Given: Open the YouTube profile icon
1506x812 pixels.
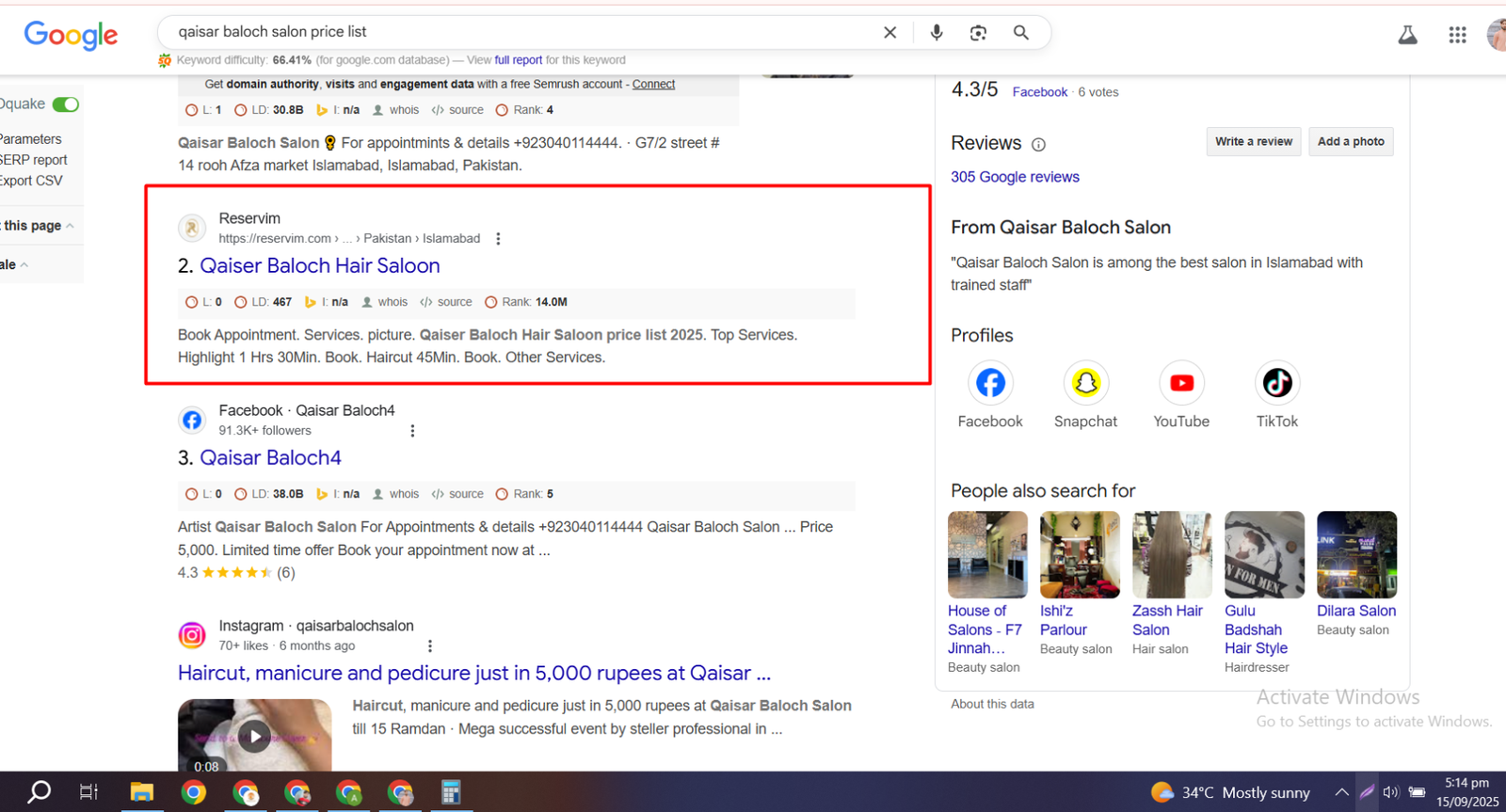Looking at the screenshot, I should coord(1181,383).
